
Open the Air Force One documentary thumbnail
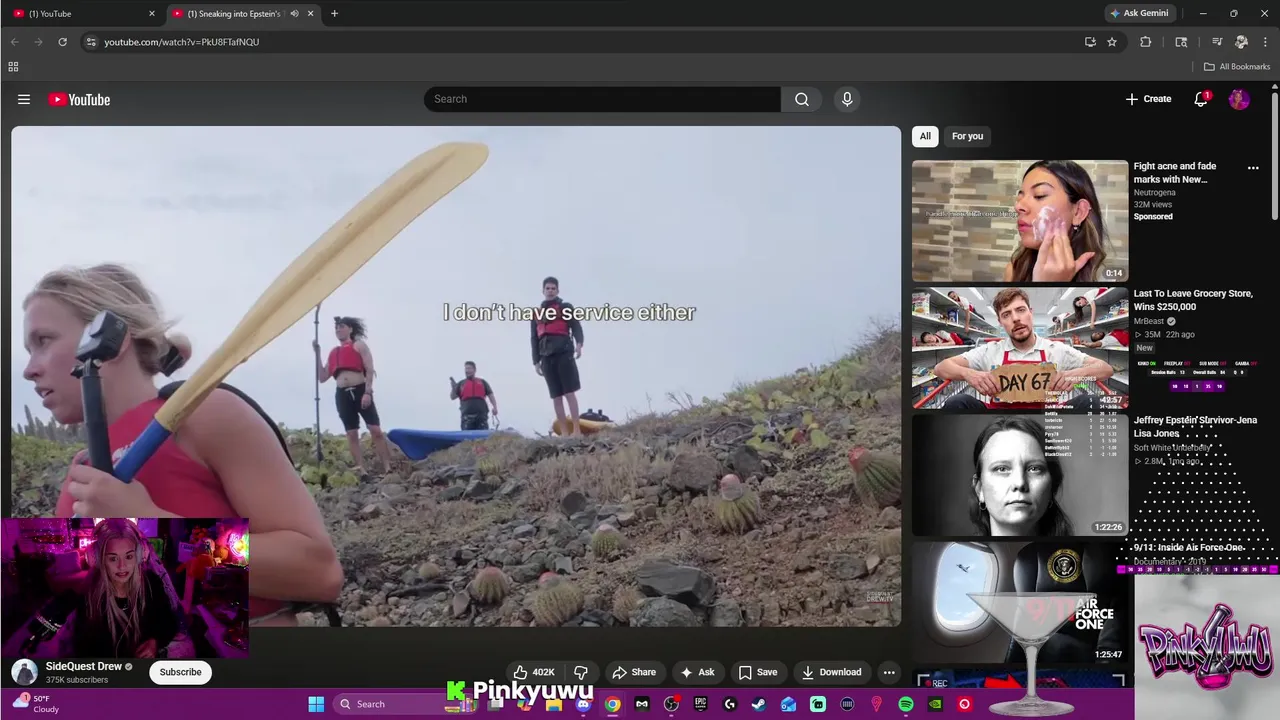click(x=1020, y=602)
